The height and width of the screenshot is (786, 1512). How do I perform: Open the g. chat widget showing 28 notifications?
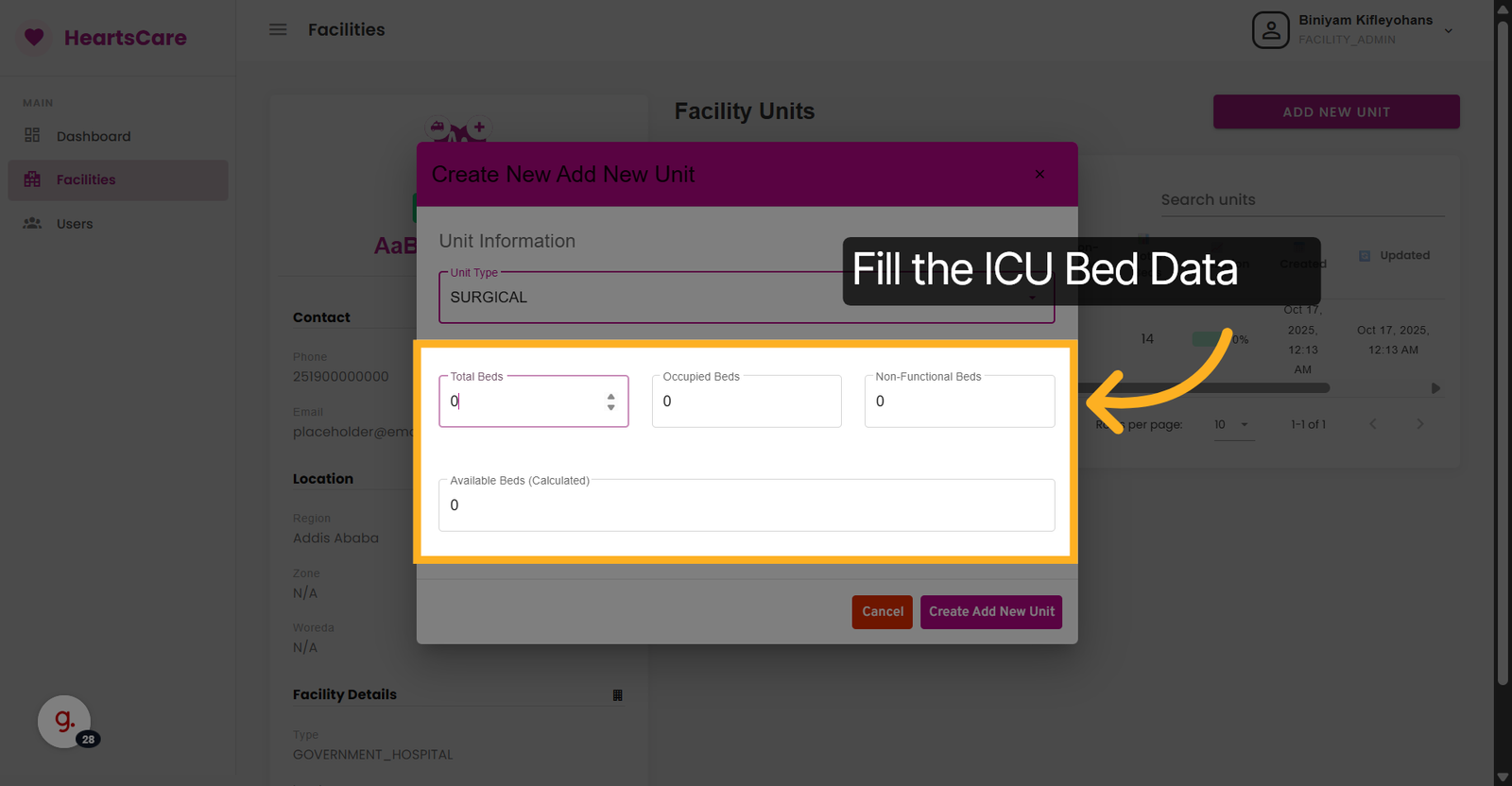[x=62, y=721]
